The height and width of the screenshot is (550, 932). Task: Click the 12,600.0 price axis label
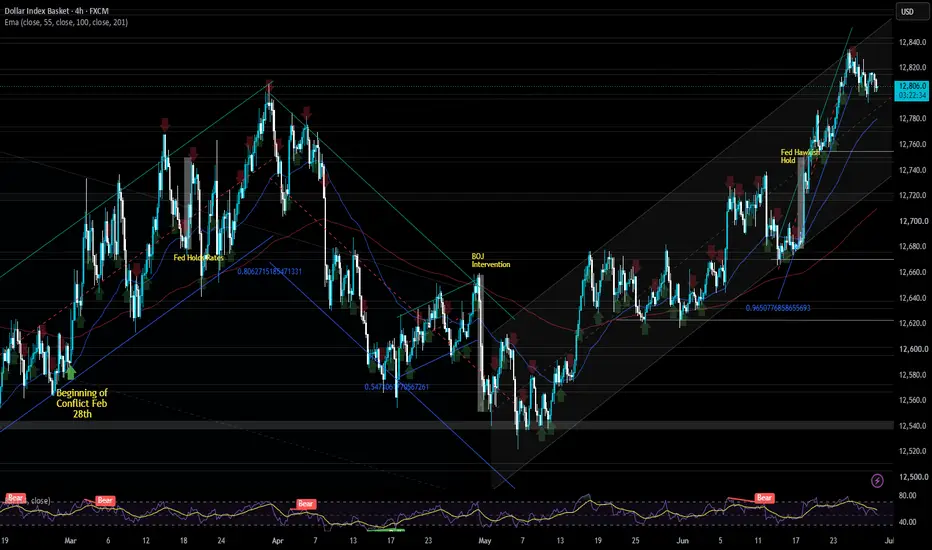coord(912,349)
